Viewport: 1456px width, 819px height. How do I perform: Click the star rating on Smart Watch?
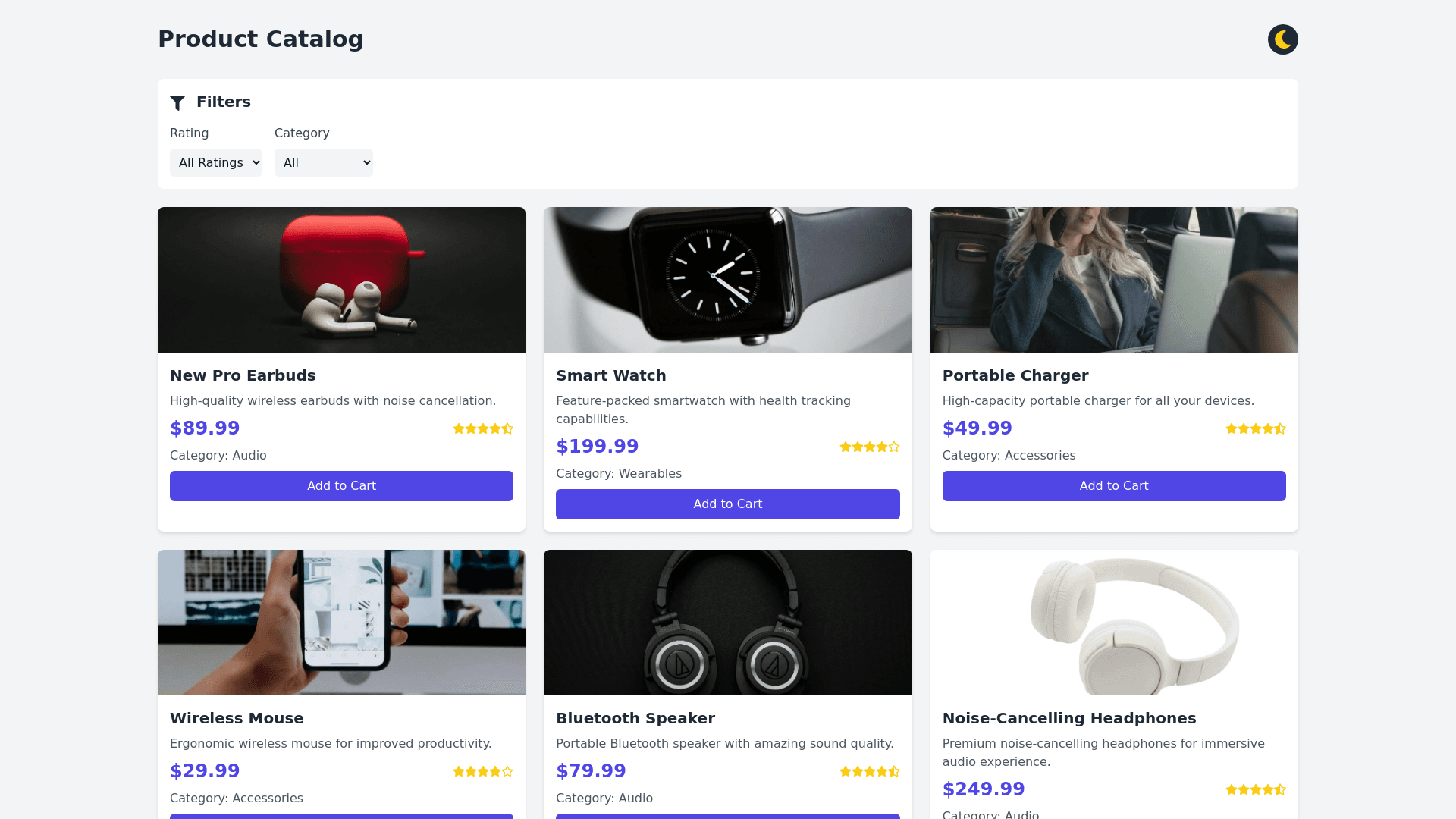tap(869, 447)
